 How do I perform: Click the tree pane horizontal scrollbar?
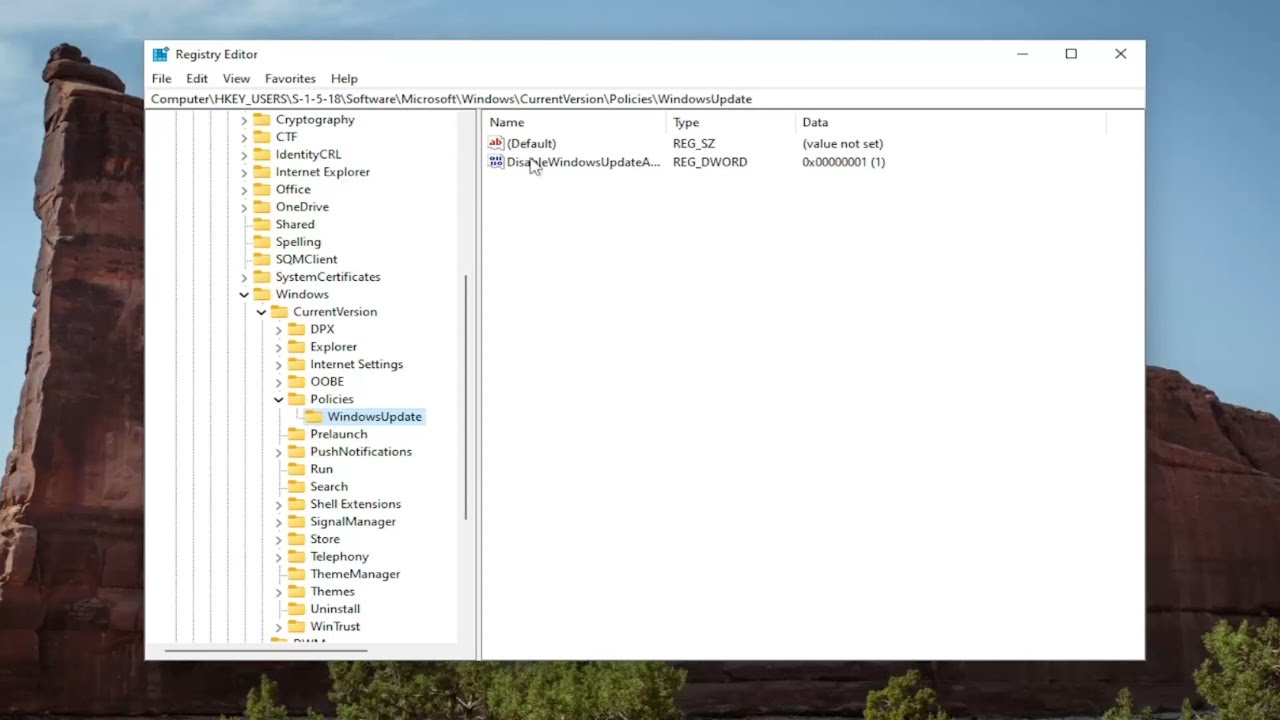point(265,651)
